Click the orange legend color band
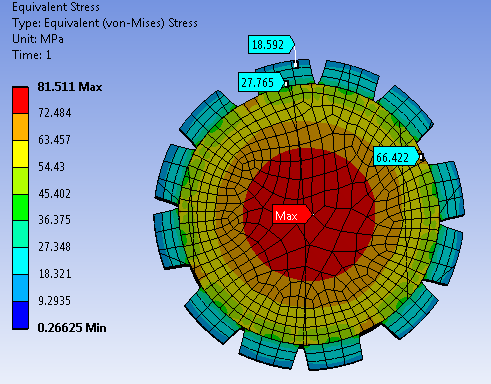 (20, 127)
